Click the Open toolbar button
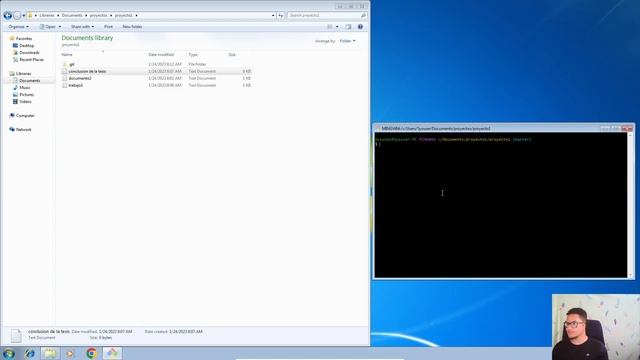Viewport: 640px width, 360px height. coord(48,27)
